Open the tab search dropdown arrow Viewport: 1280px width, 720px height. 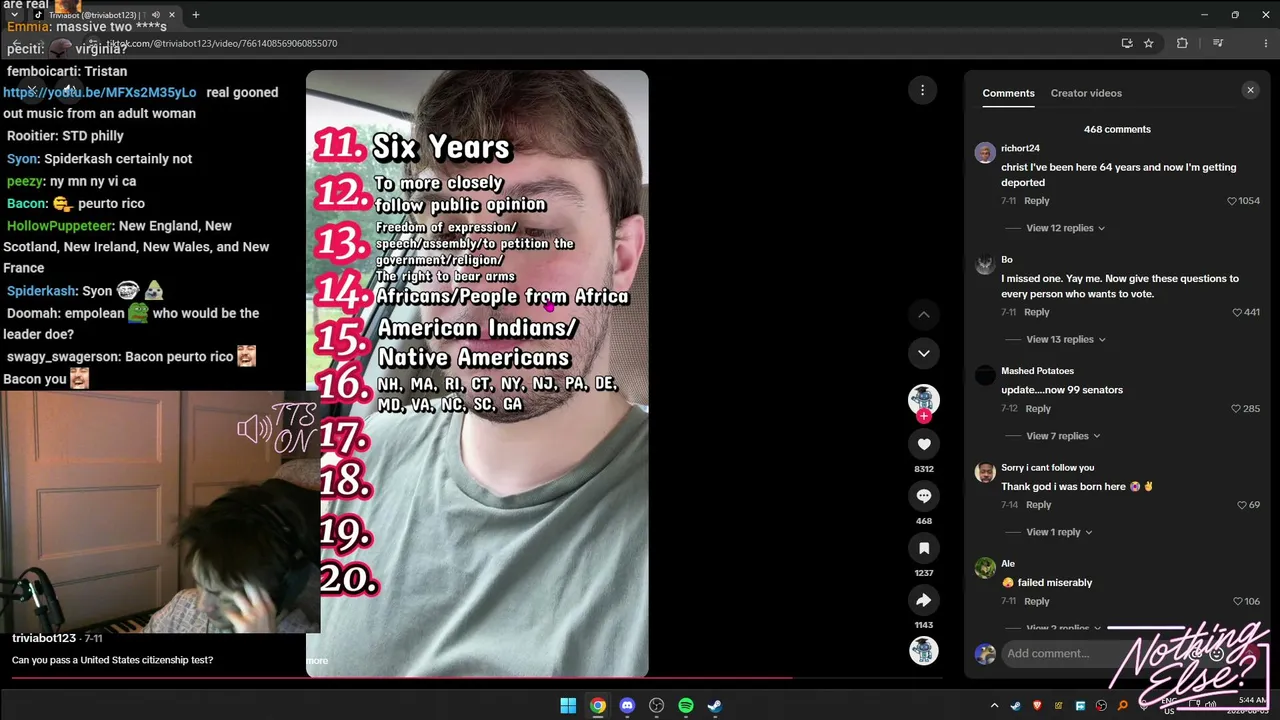point(14,15)
